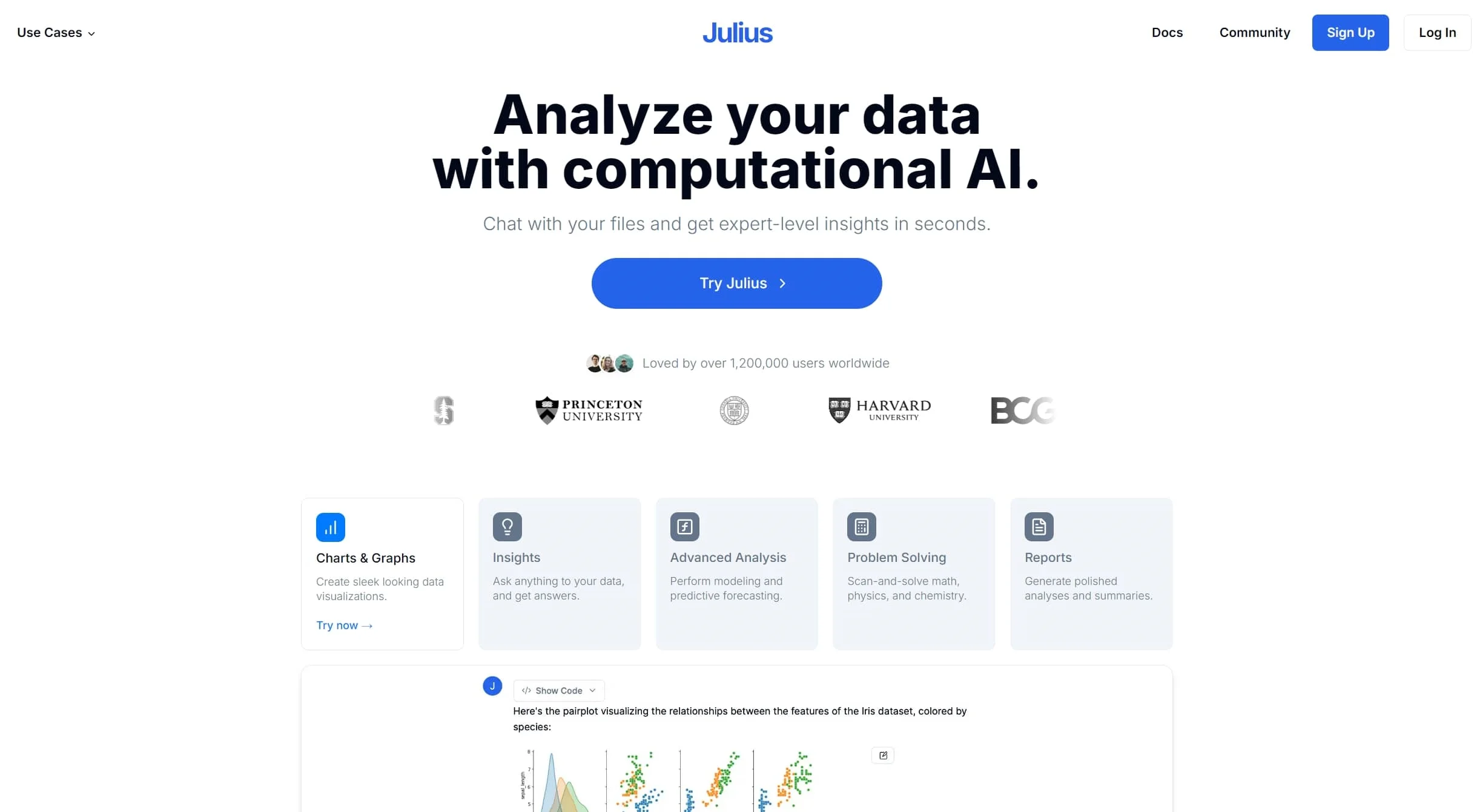Click the Charts & Graphs icon
The width and height of the screenshot is (1477, 812).
(330, 527)
